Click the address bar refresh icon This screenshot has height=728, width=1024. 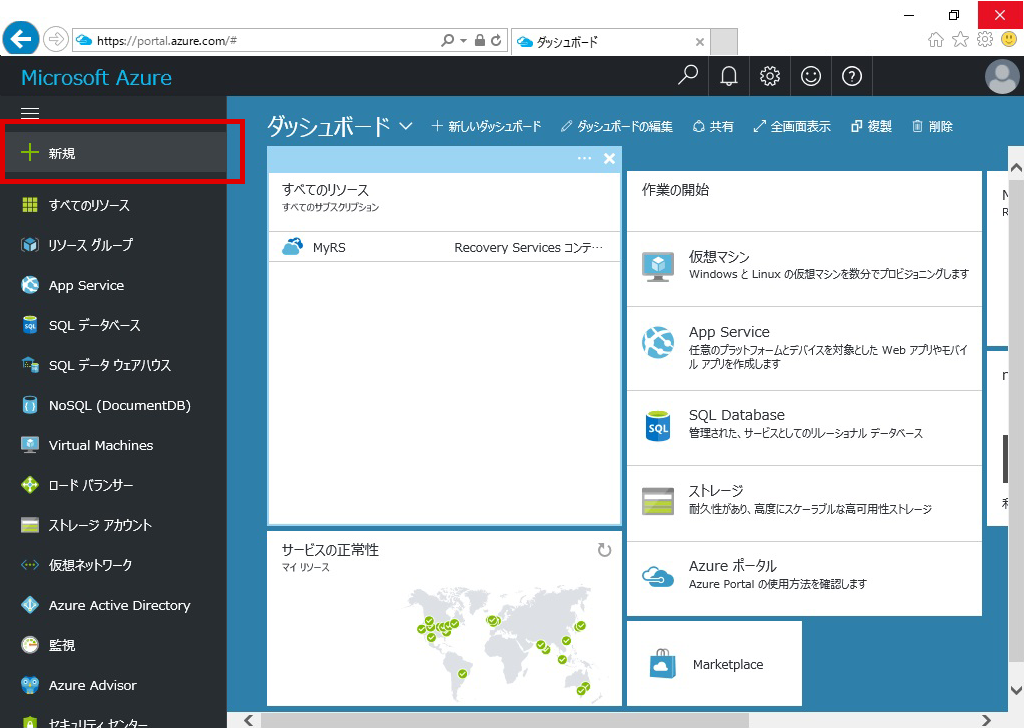pyautogui.click(x=496, y=40)
